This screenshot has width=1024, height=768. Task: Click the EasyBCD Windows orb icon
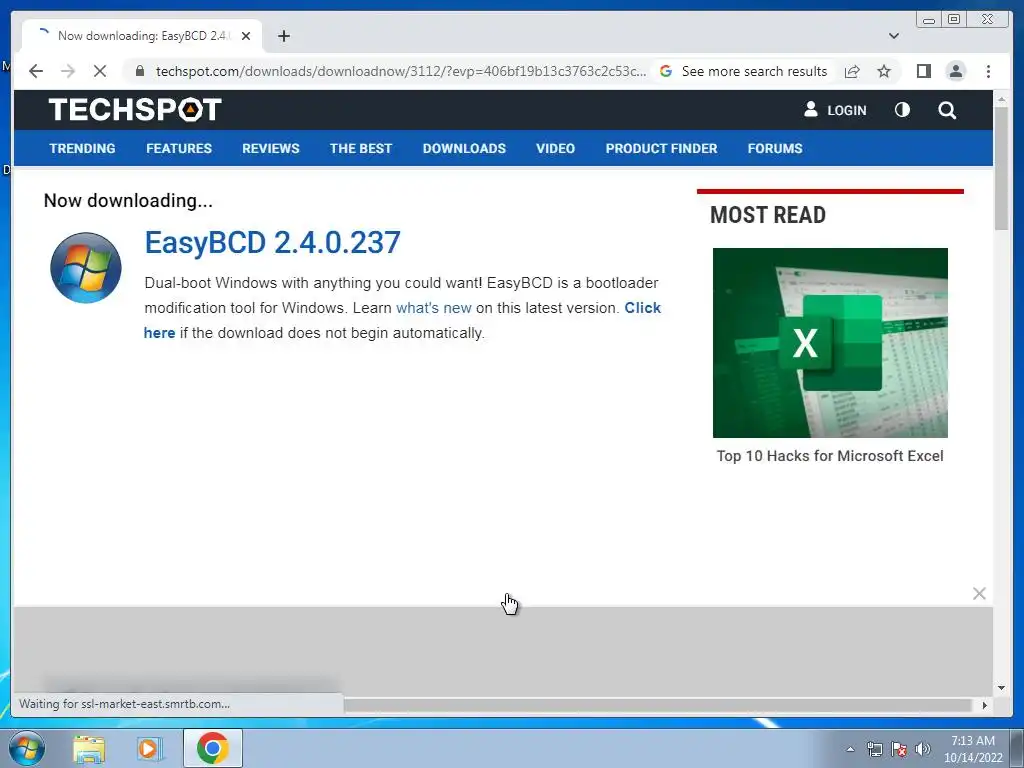tap(86, 268)
